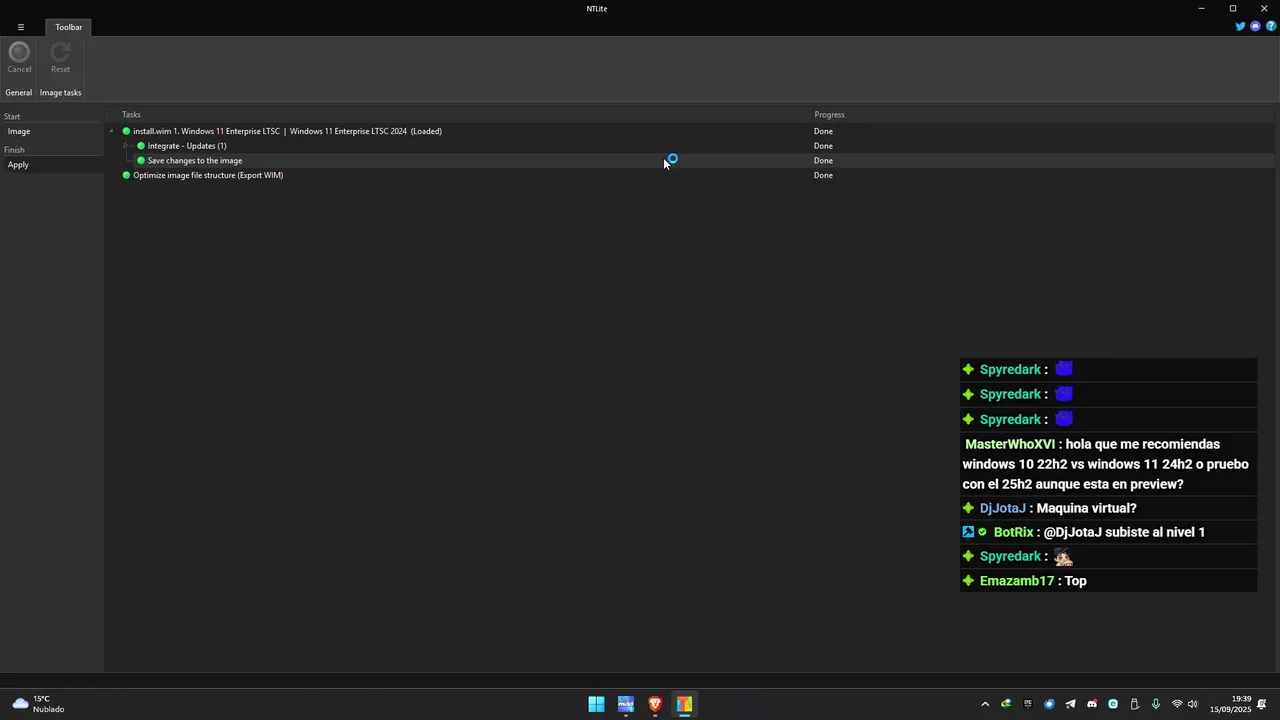Viewport: 1280px width, 720px height.
Task: Click green status dot of Save changes
Action: pyautogui.click(x=141, y=160)
